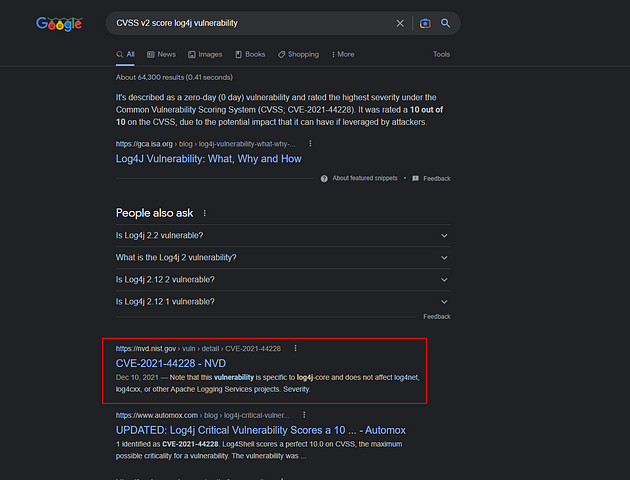The image size is (630, 480).
Task: Open the More search options menu
Action: [x=343, y=54]
